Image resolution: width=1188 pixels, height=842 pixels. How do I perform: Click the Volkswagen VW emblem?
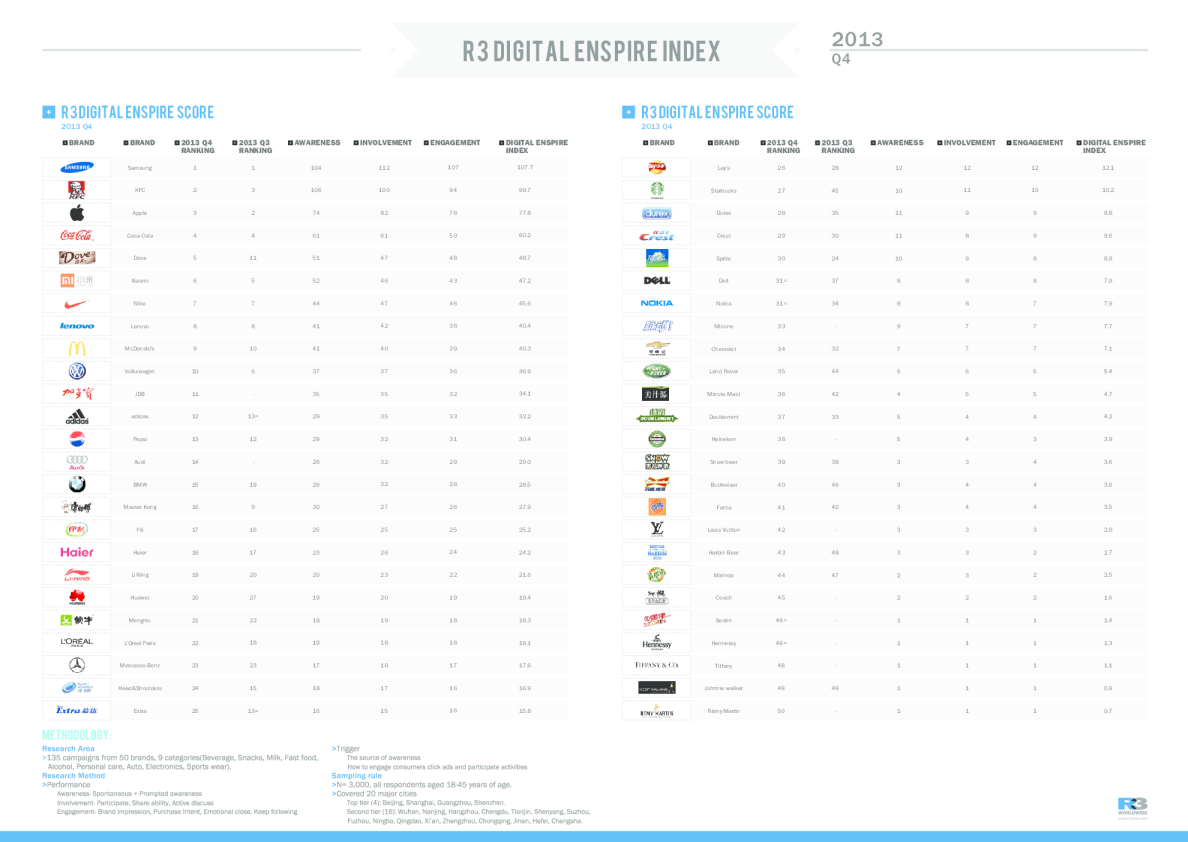pos(77,371)
